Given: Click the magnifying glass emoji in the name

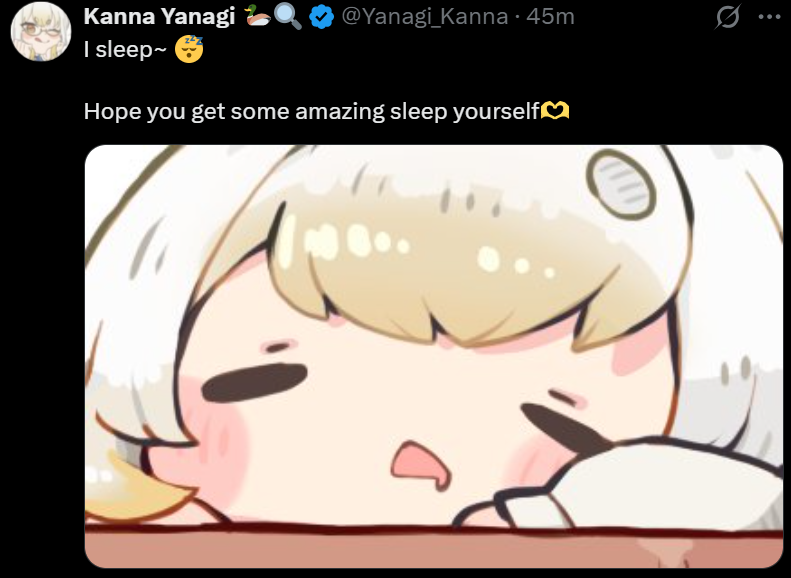Looking at the screenshot, I should tap(288, 17).
